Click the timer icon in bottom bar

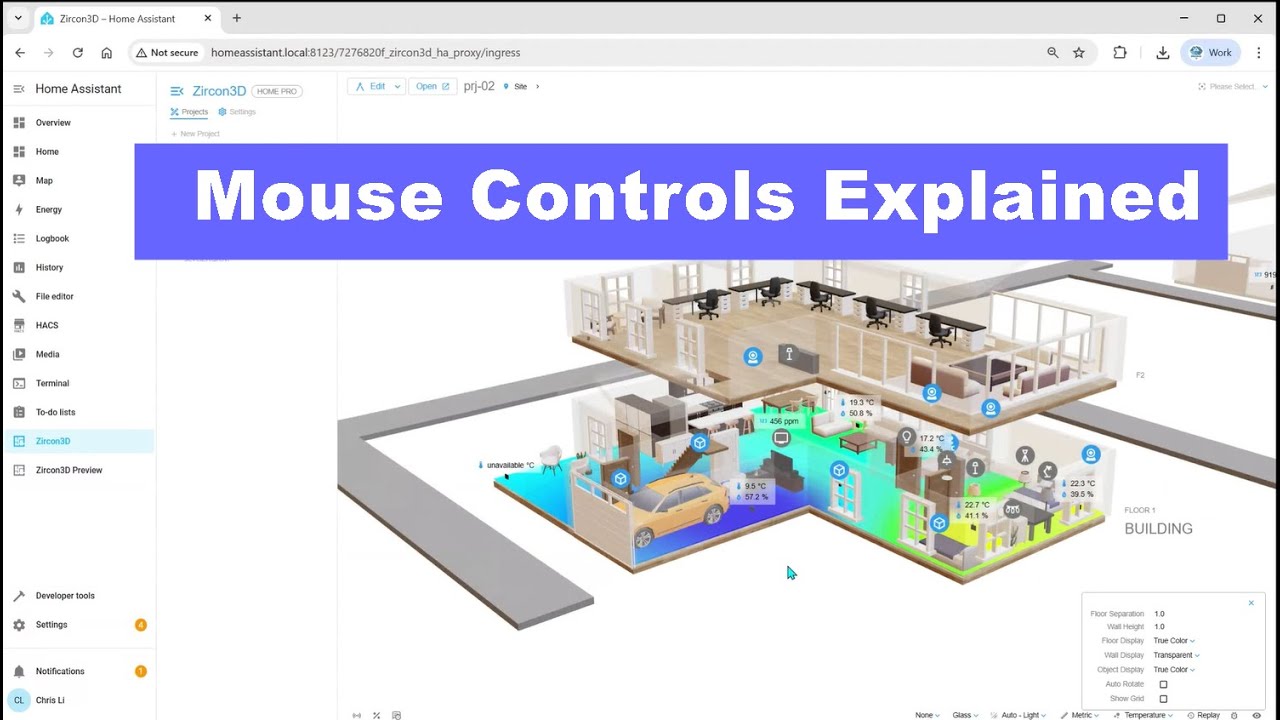point(1235,715)
